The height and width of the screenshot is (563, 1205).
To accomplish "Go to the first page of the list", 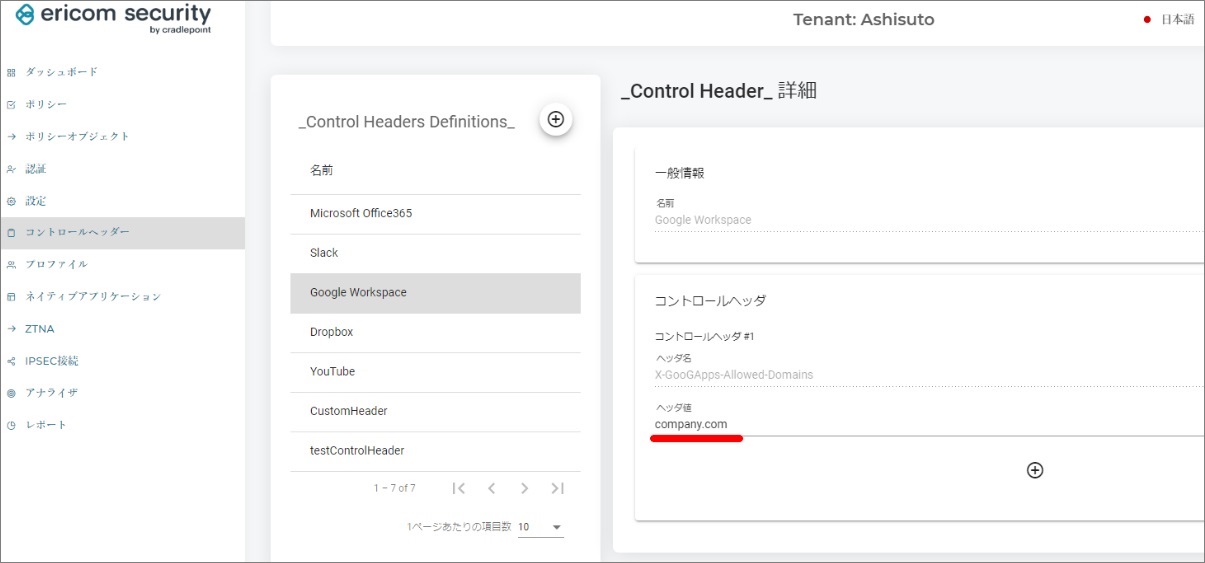I will tap(459, 488).
